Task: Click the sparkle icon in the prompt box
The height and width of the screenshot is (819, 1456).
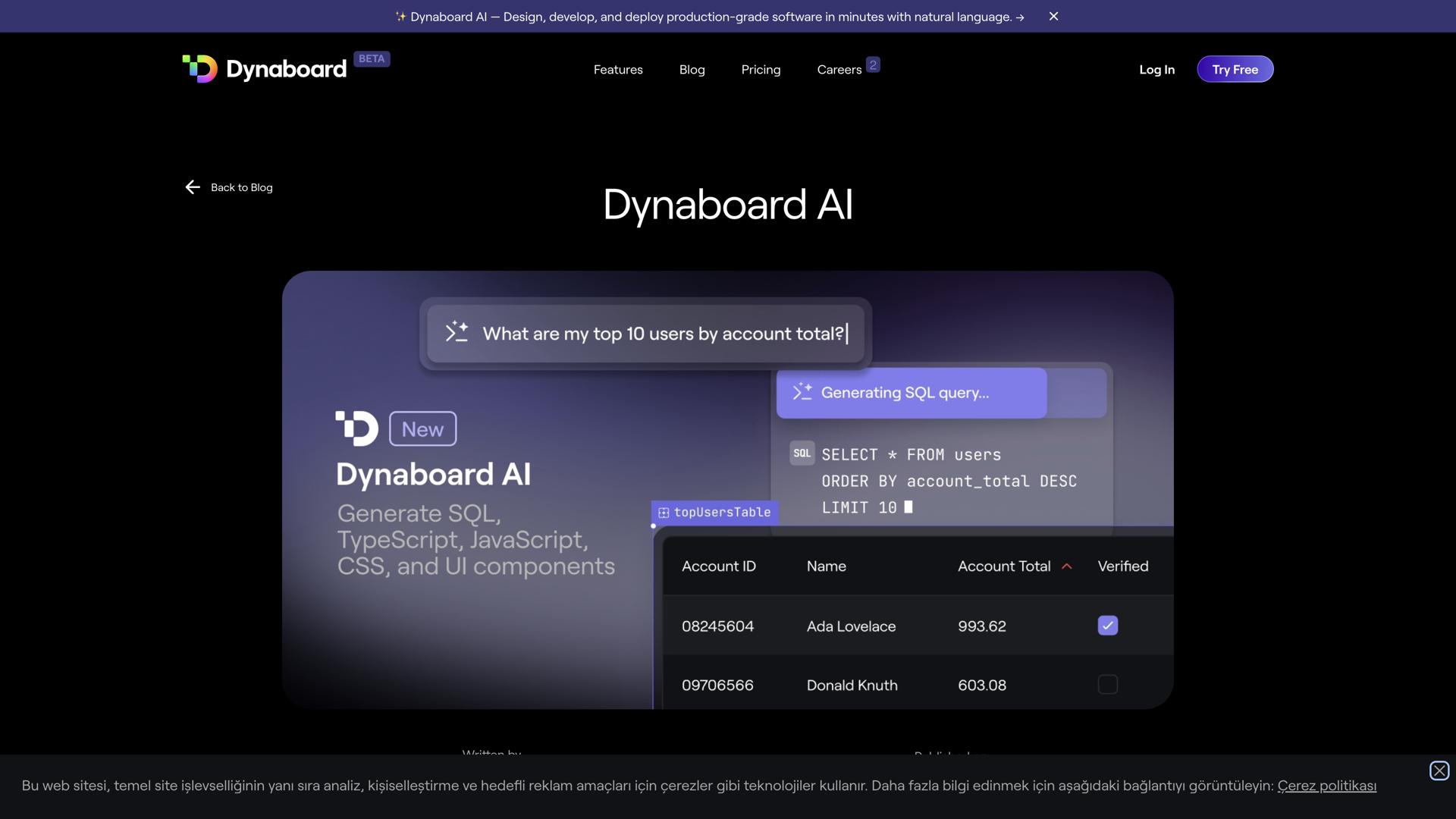Action: click(x=457, y=332)
